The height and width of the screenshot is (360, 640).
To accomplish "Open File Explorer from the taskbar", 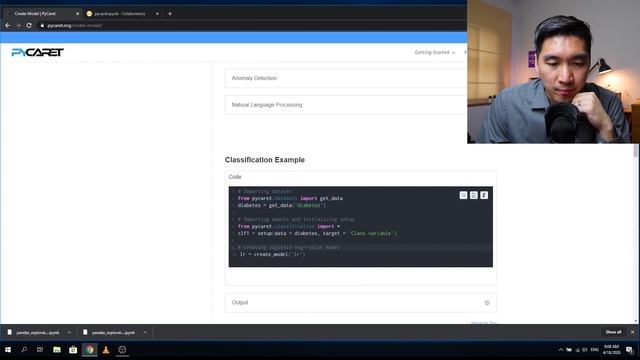I will coord(57,350).
